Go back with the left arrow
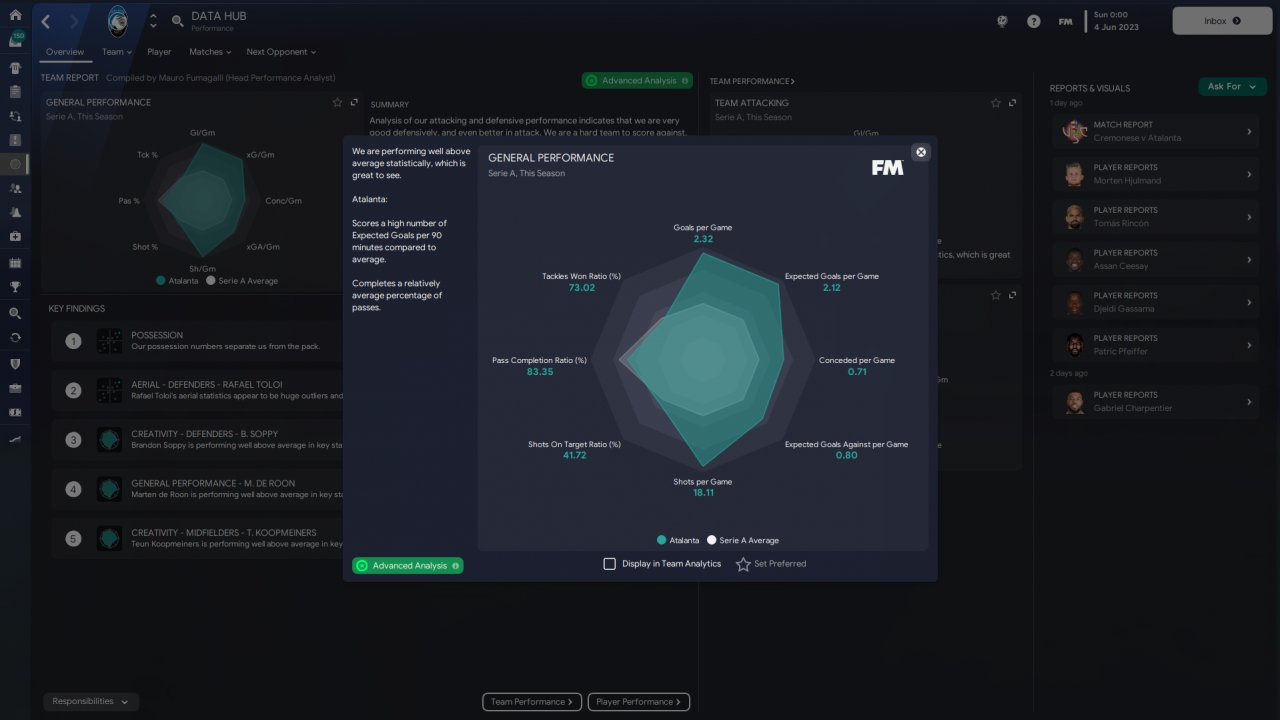 click(46, 21)
